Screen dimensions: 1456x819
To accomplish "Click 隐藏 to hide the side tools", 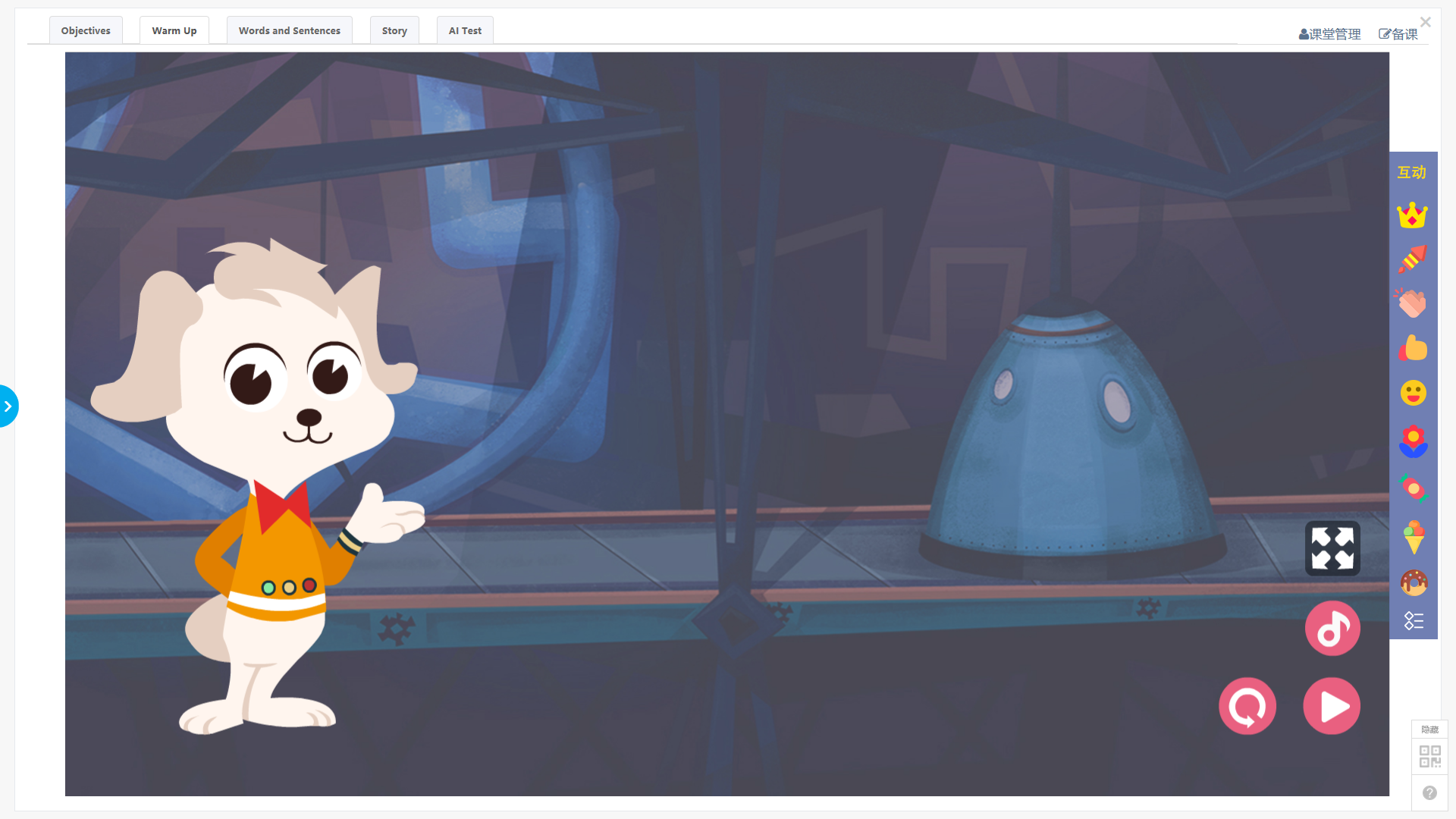I will coord(1429,730).
